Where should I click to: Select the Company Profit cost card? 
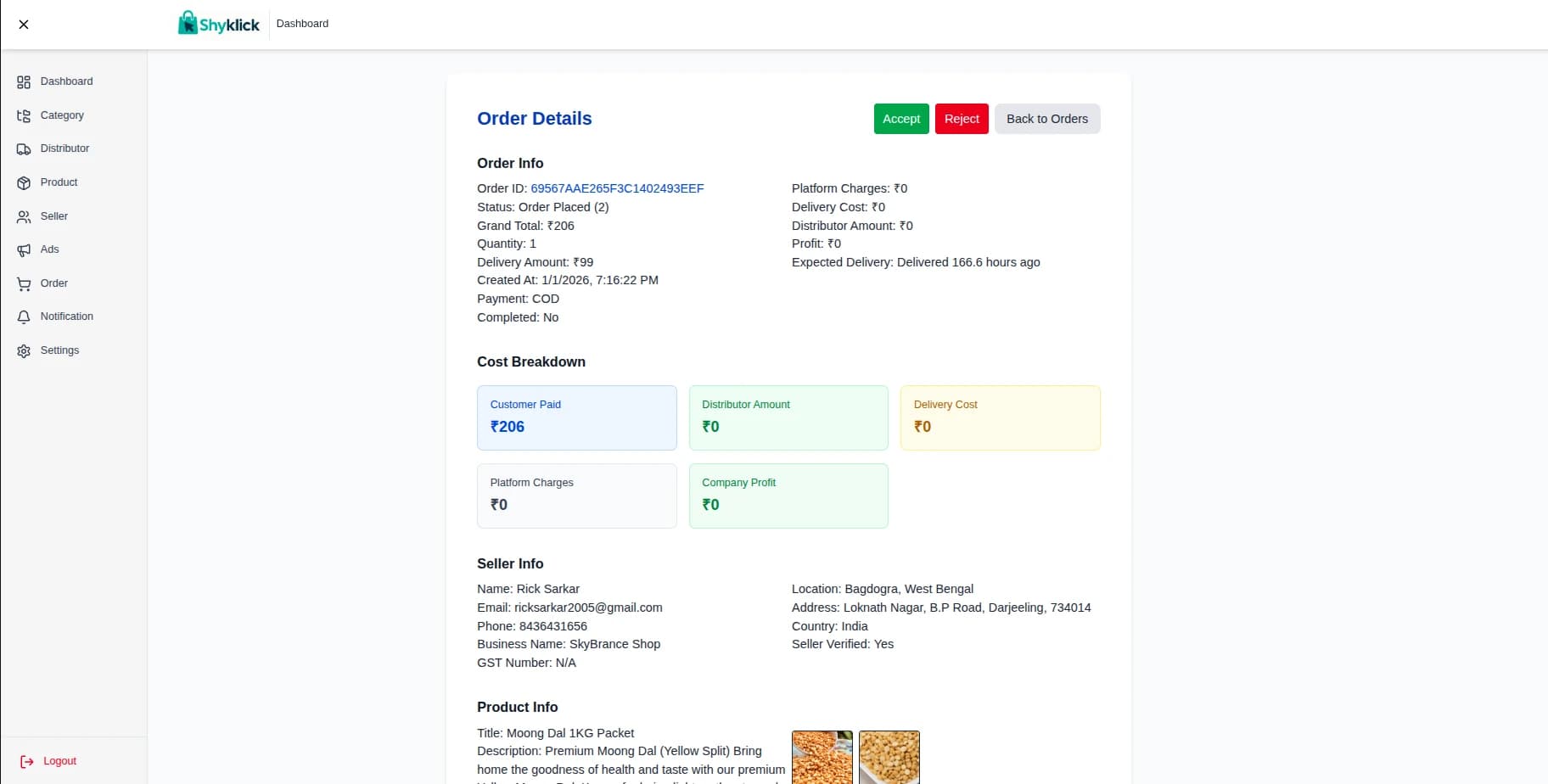point(788,496)
